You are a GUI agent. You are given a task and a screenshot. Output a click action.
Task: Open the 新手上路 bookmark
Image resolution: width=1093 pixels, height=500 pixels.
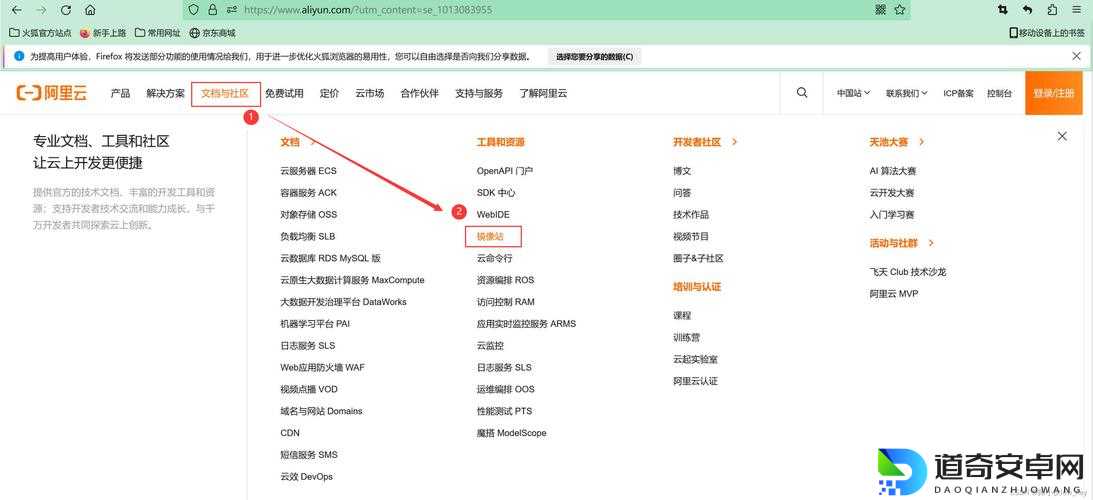click(x=103, y=33)
